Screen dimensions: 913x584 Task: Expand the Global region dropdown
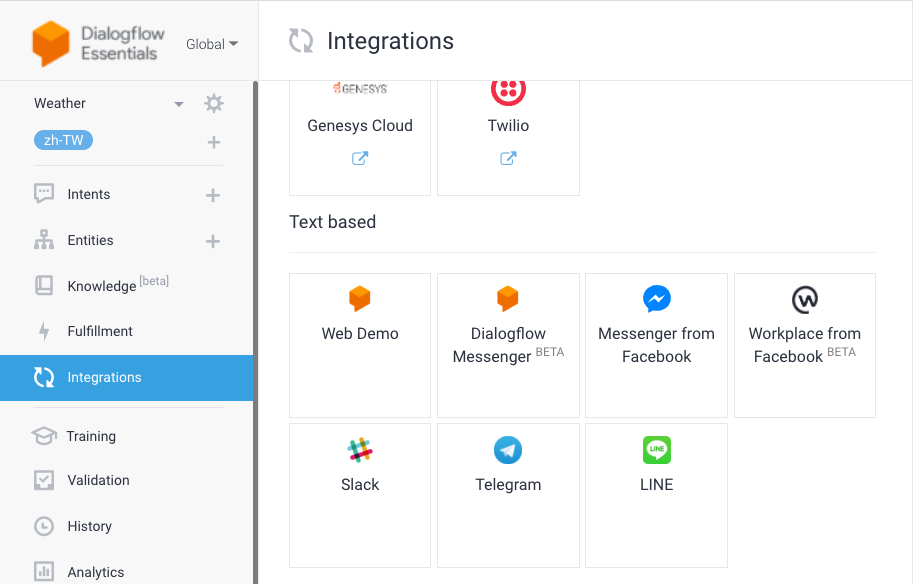click(x=212, y=44)
